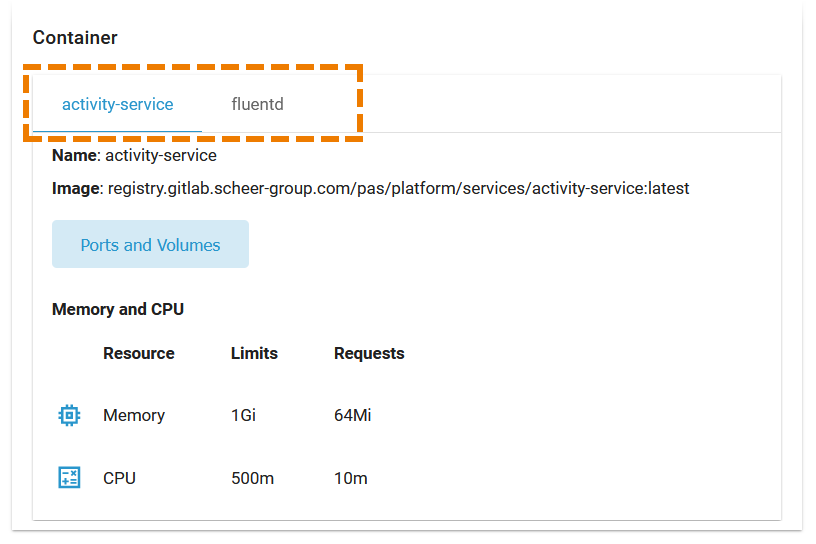Image resolution: width=816 pixels, height=544 pixels.
Task: Click the registry image path text
Action: pyautogui.click(x=398, y=188)
